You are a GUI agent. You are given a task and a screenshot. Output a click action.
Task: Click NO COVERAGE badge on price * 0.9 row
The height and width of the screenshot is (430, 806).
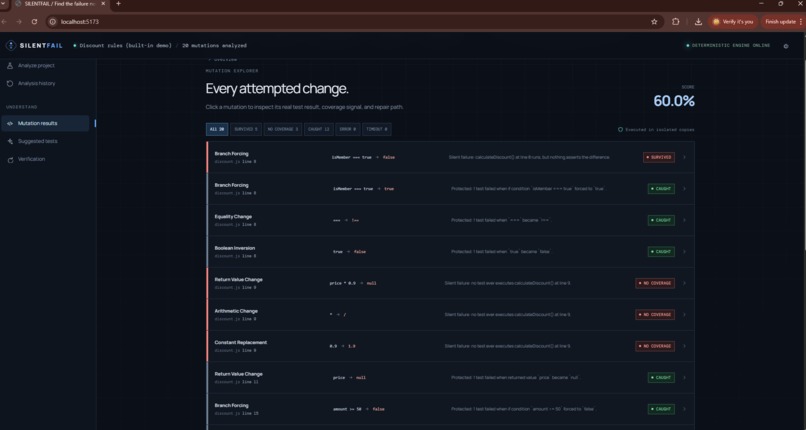(x=655, y=283)
